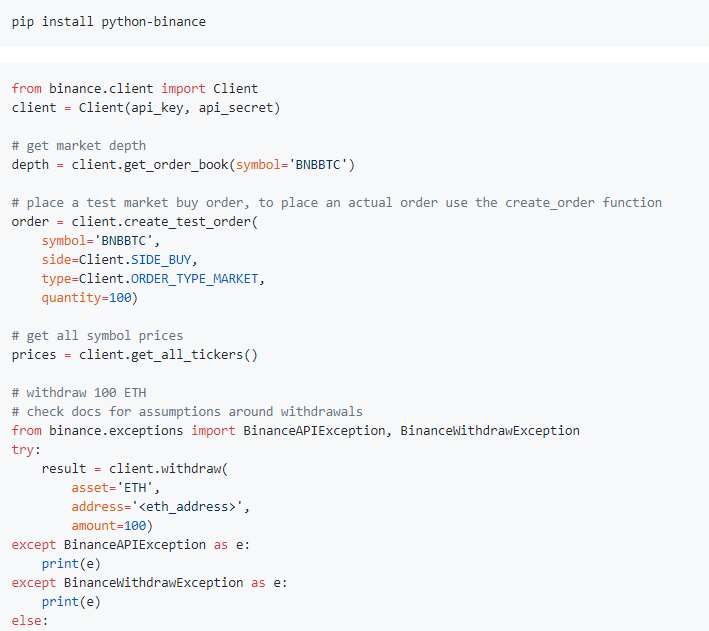Click 'prices = client.get_all_tickers()' line
Viewport: 709px width, 631px height.
tap(135, 355)
